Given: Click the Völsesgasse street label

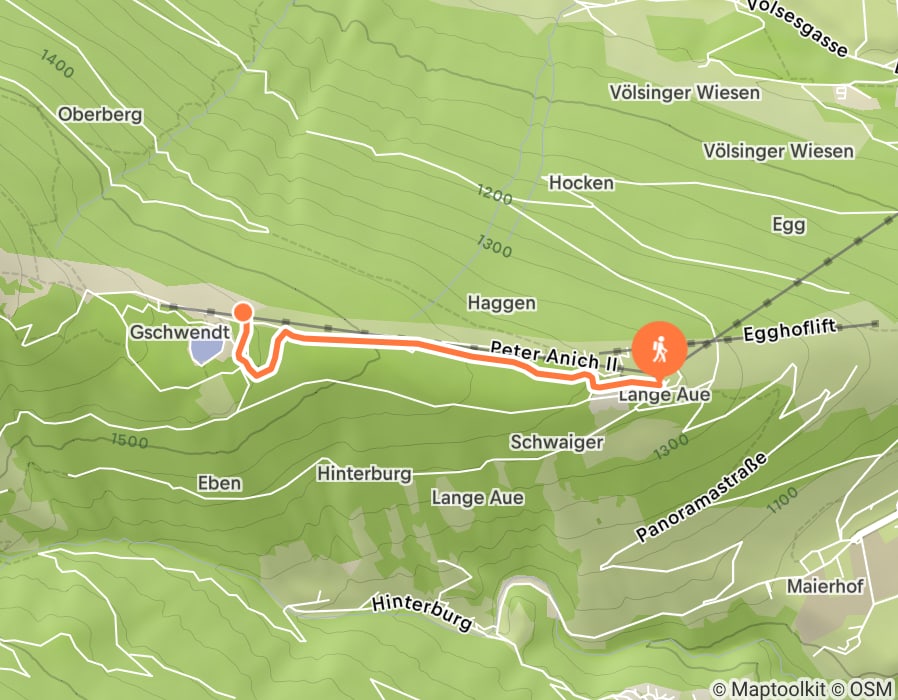Looking at the screenshot, I should tap(798, 27).
